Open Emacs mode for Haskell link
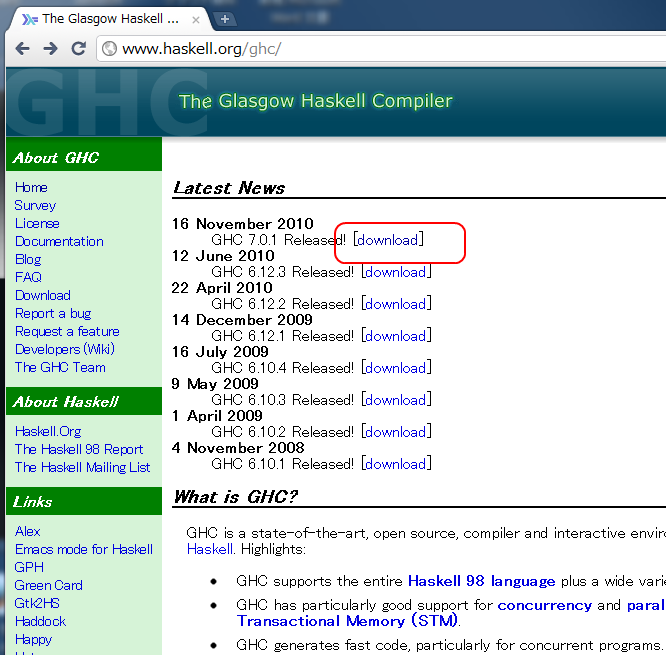 pyautogui.click(x=84, y=549)
